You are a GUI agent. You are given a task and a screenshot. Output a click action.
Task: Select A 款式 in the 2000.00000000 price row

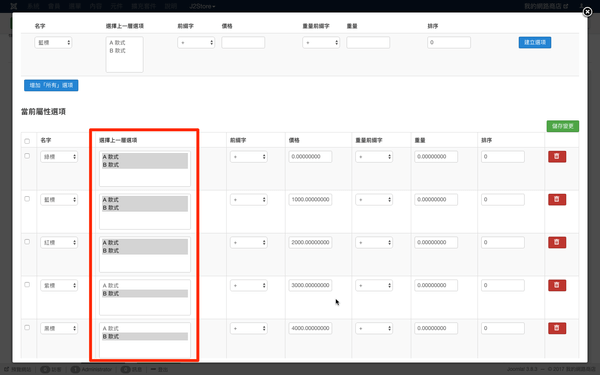pos(145,243)
